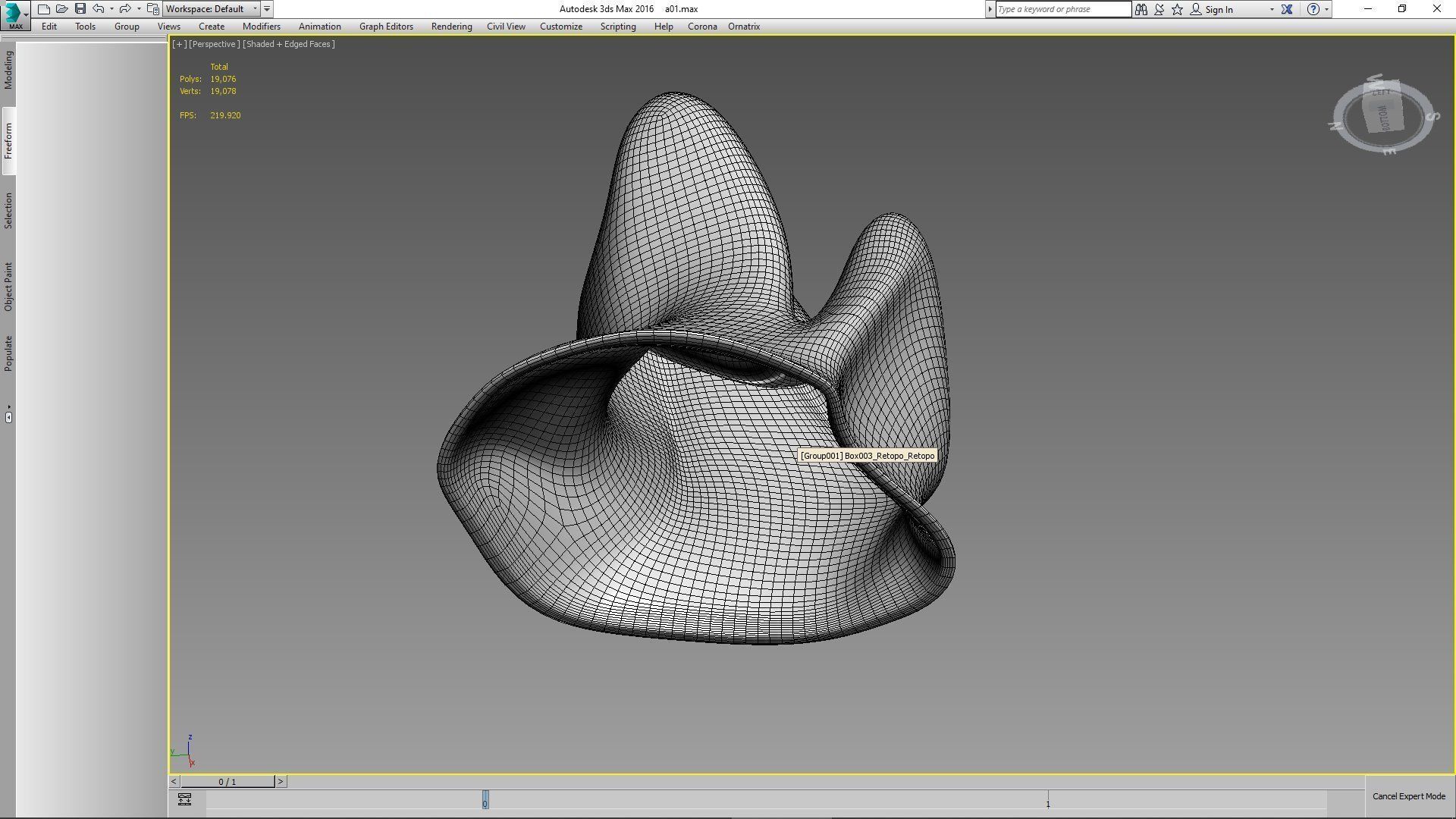The height and width of the screenshot is (819, 1456).
Task: Create a new scene with the New icon
Action: click(x=44, y=9)
